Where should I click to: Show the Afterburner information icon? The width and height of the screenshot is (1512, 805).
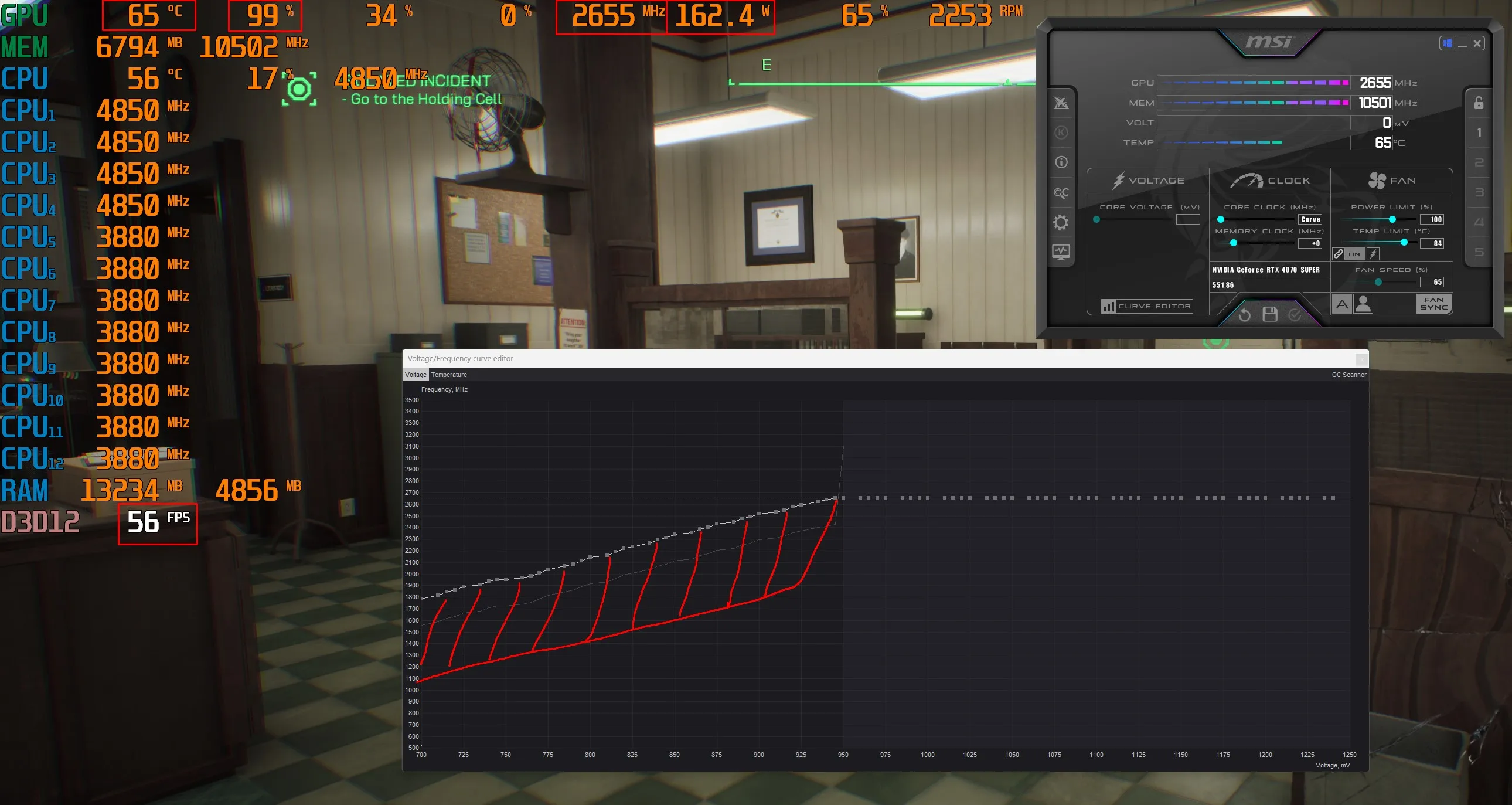(x=1061, y=162)
